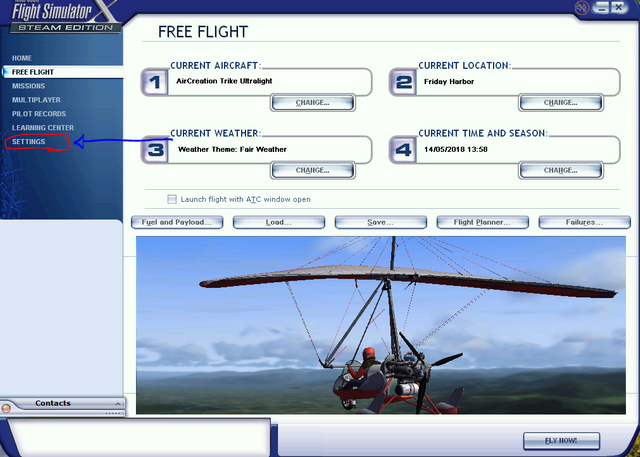This screenshot has width=640, height=457.
Task: Click the ultralight aircraft preview image
Action: 380,325
